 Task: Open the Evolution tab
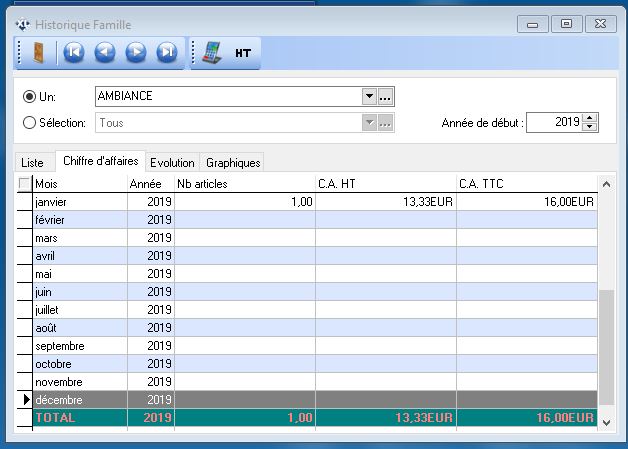point(172,162)
